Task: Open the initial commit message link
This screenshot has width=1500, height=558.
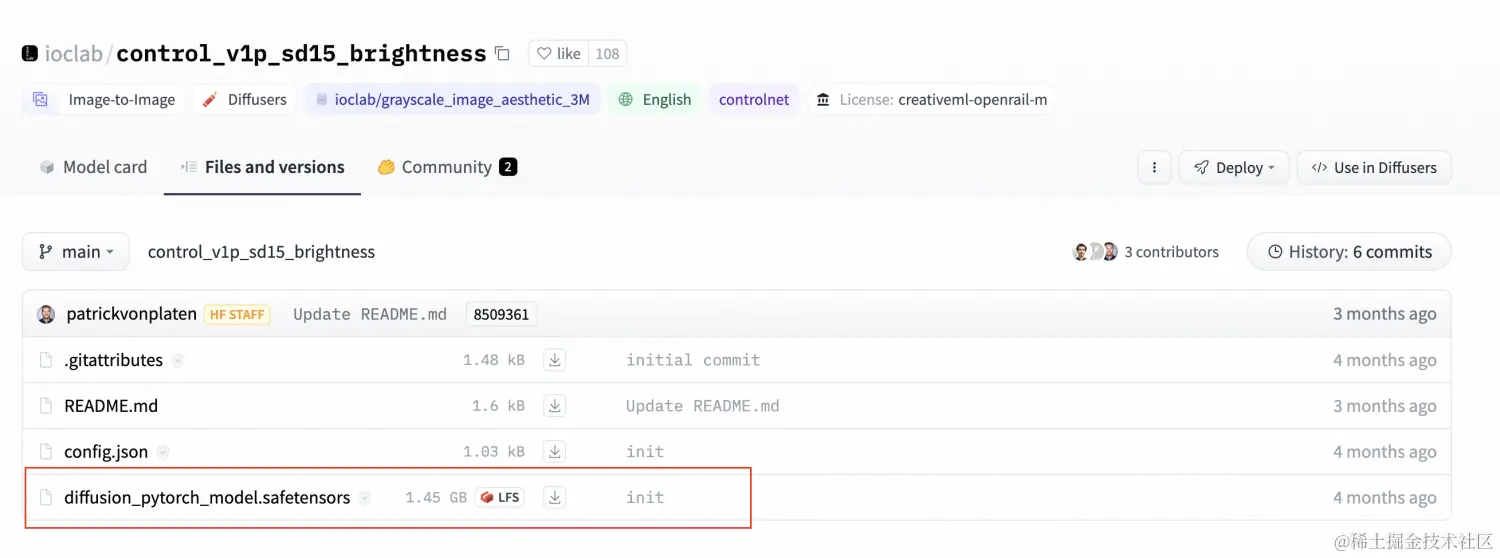Action: click(x=692, y=360)
